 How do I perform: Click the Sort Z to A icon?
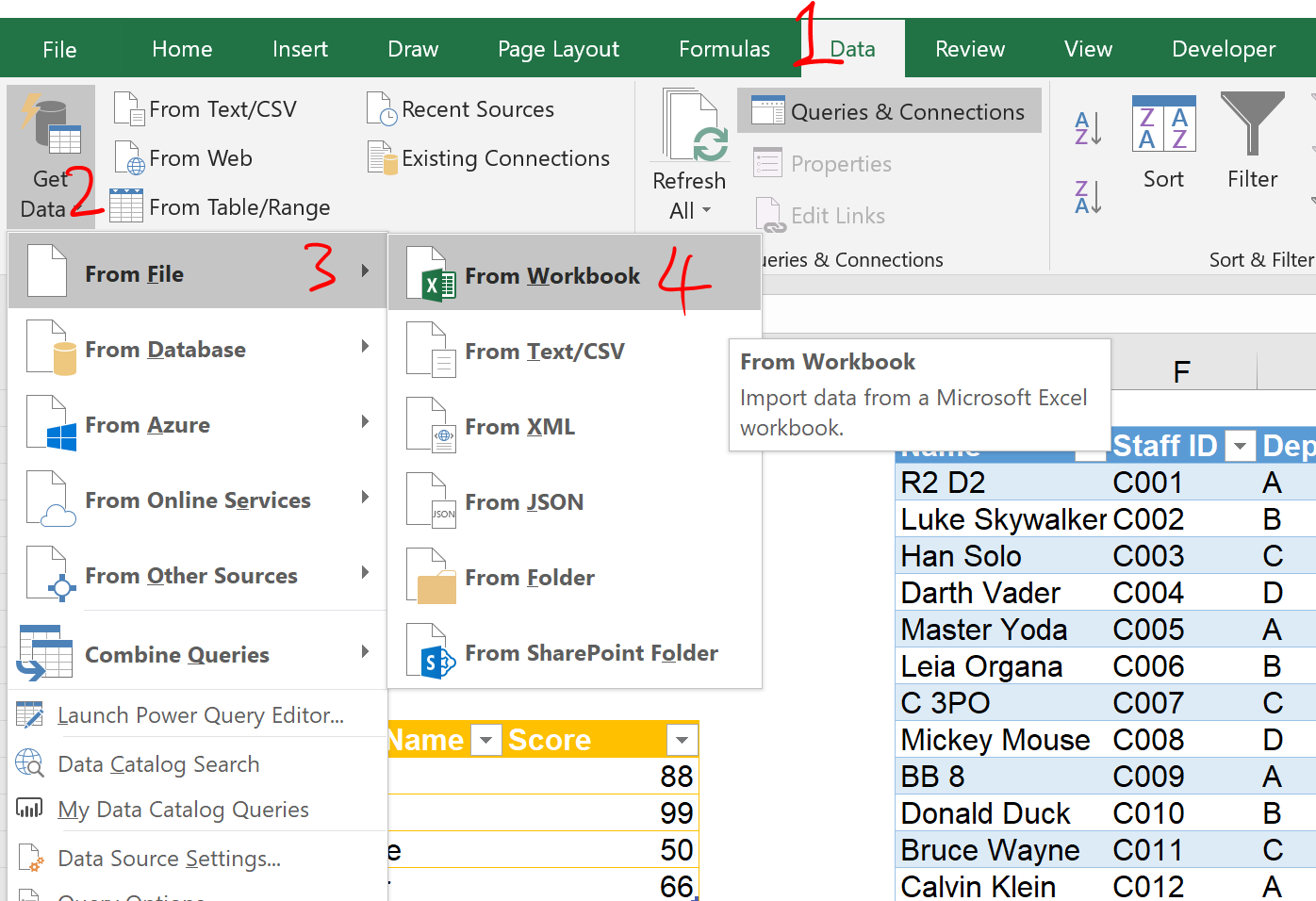(1088, 197)
